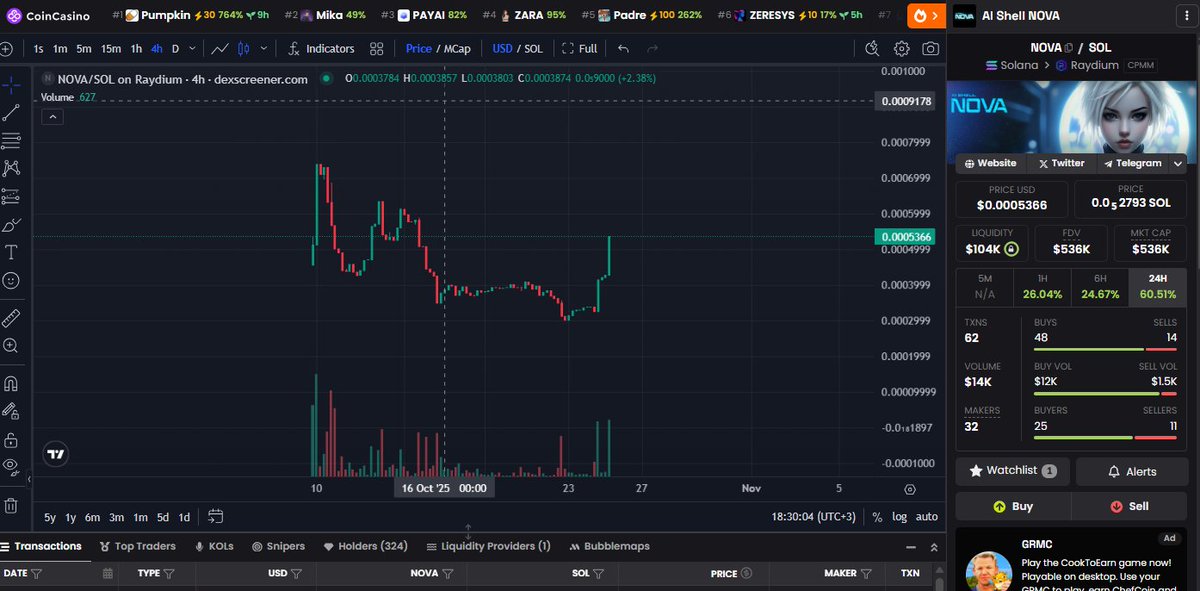Expand the chart style dropdown arrow
Image resolution: width=1200 pixels, height=591 pixels.
click(x=263, y=48)
